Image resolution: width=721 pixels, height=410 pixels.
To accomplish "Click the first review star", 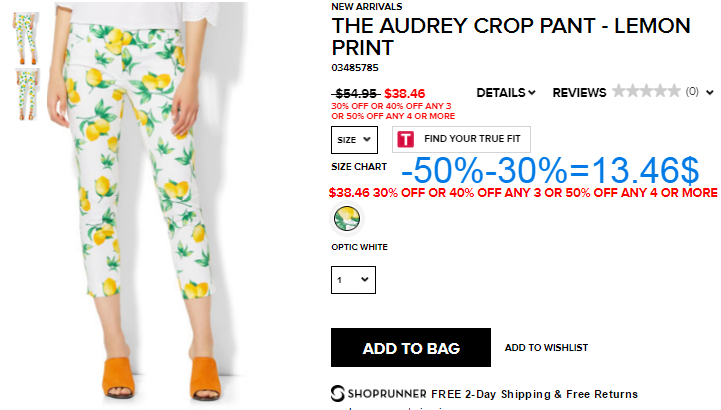I will [619, 91].
